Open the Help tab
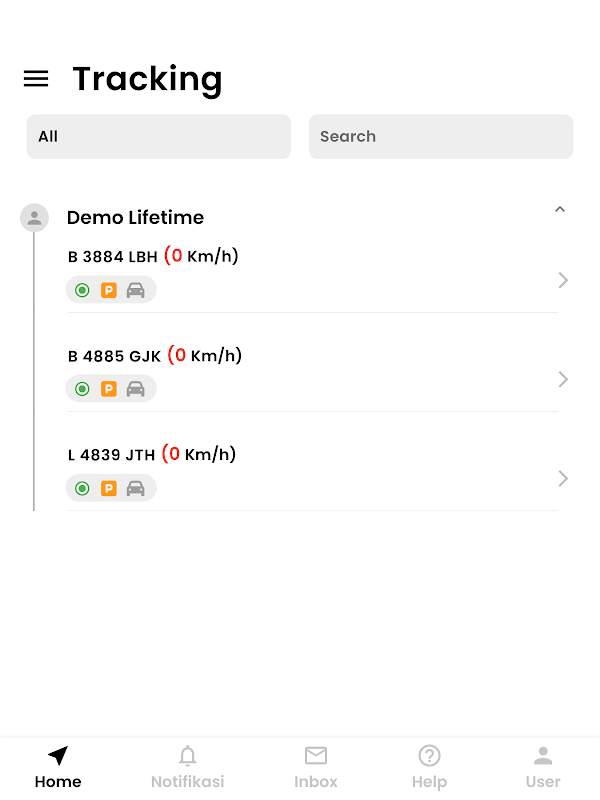This screenshot has width=600, height=800. pos(429,767)
